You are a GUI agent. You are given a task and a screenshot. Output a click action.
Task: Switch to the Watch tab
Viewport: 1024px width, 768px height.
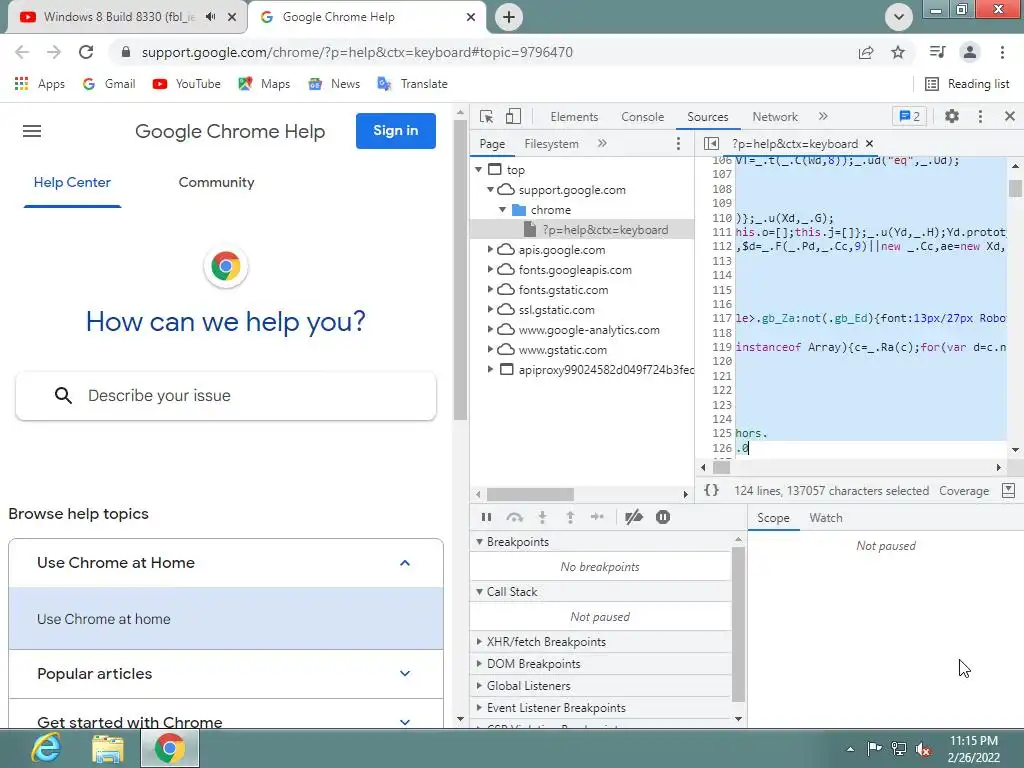pos(825,518)
